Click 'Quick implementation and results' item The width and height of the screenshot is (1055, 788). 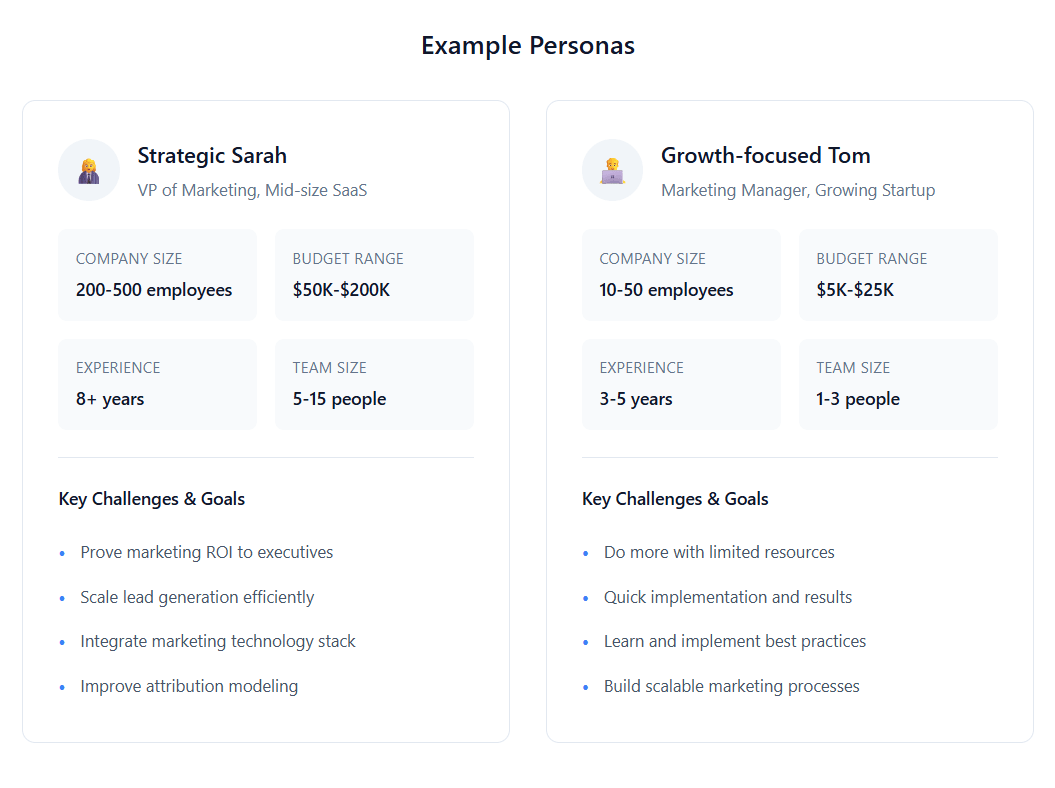point(728,598)
